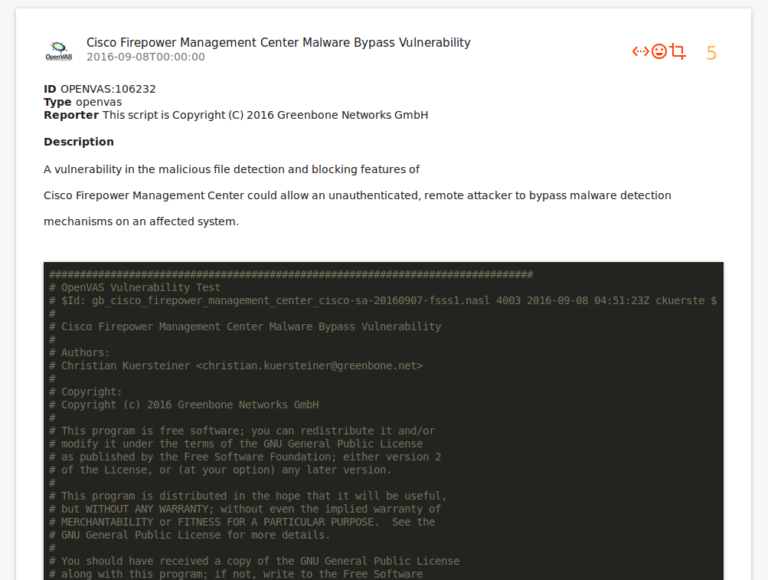768x580 pixels.
Task: Click the description line starting 'Cisco Firepower Management Center could'
Action: pos(357,195)
